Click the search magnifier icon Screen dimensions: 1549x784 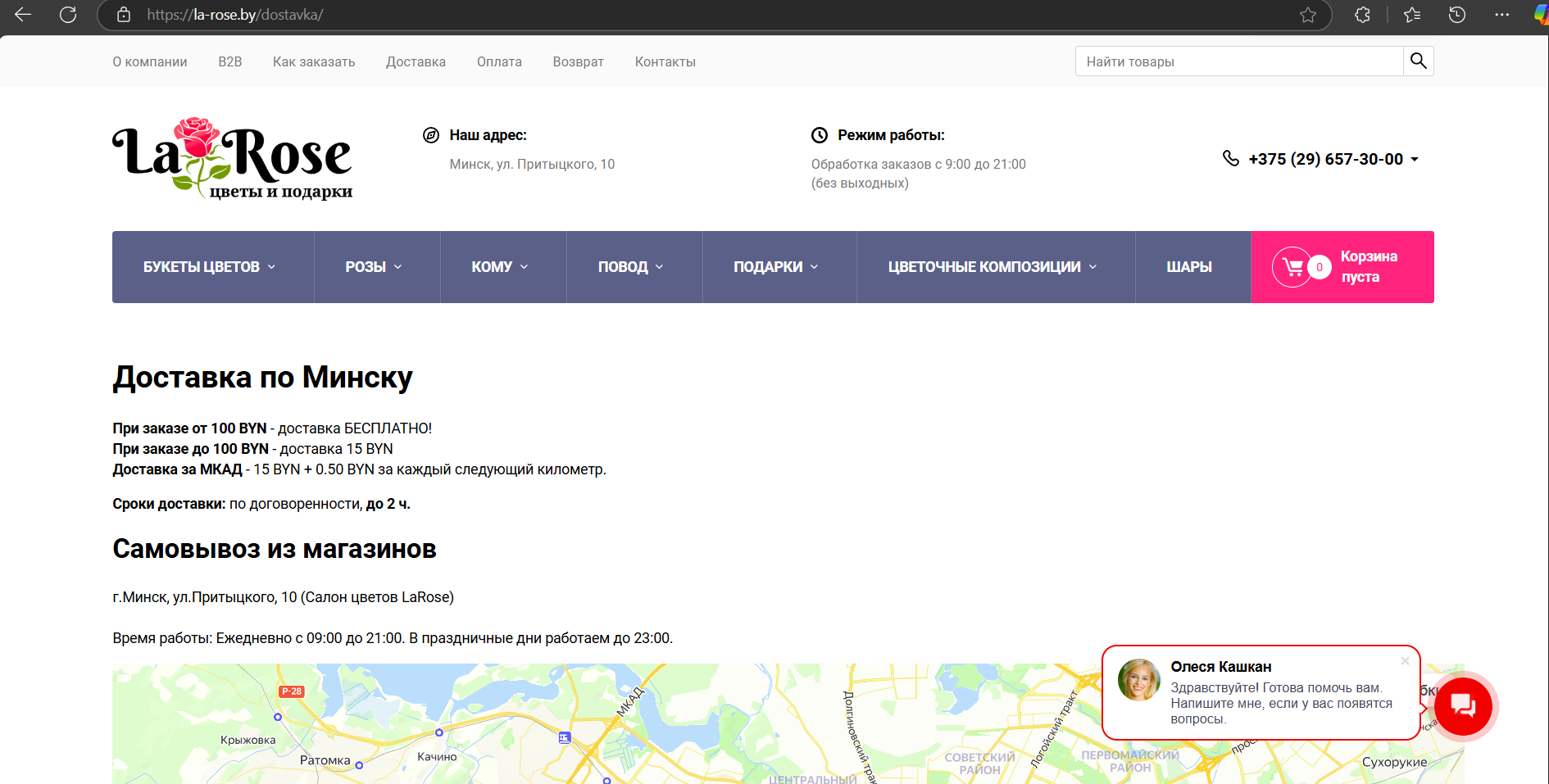click(1418, 61)
